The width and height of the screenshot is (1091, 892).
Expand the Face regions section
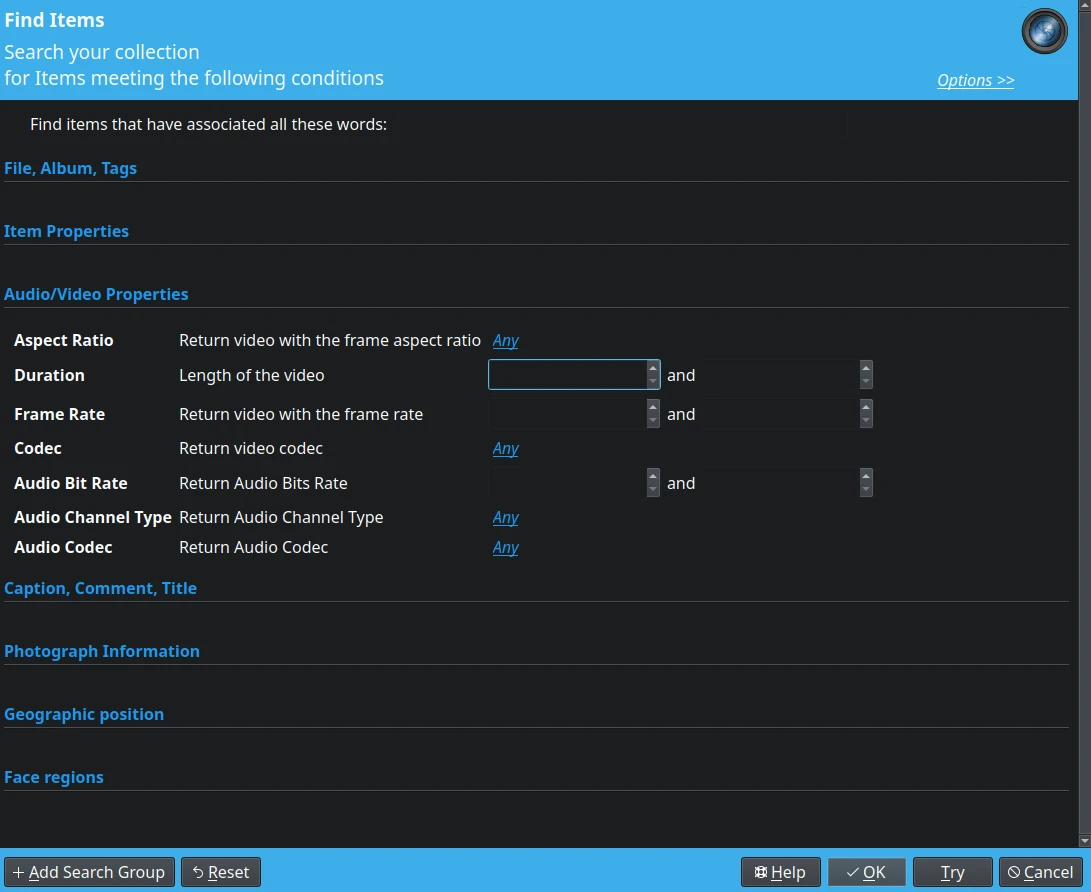(54, 777)
